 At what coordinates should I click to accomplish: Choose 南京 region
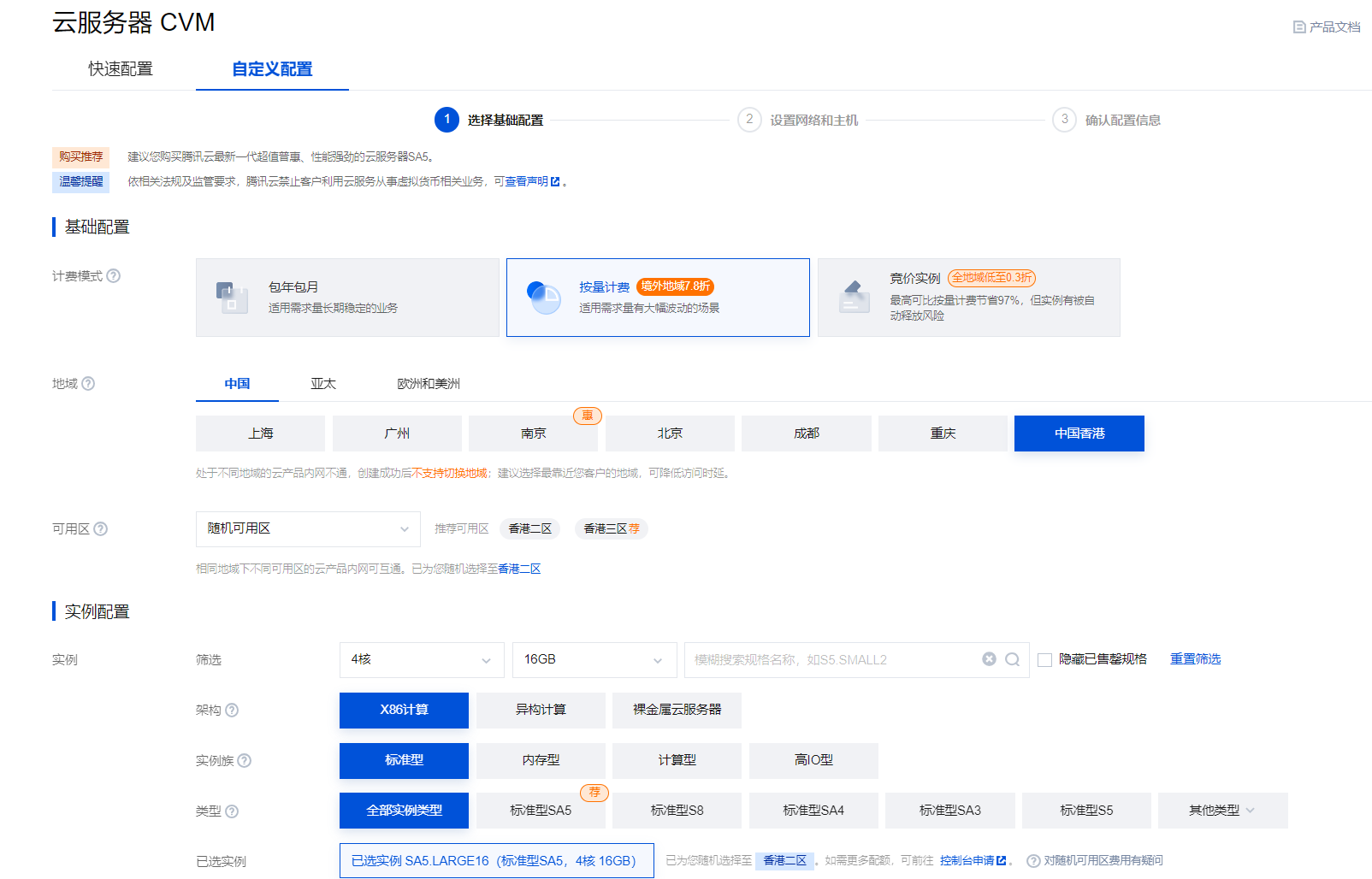(x=534, y=434)
